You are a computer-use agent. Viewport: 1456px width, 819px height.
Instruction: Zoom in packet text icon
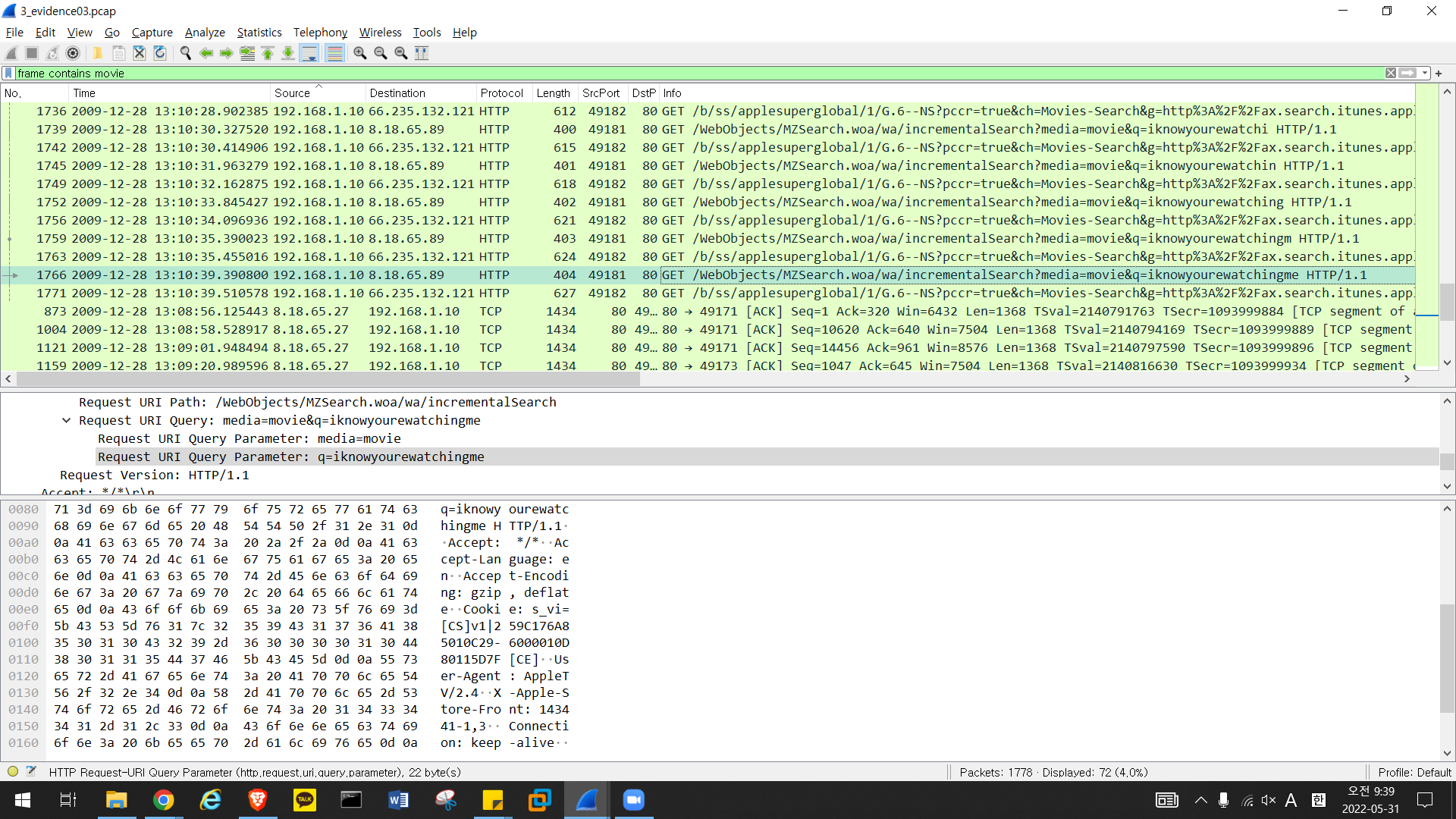360,53
